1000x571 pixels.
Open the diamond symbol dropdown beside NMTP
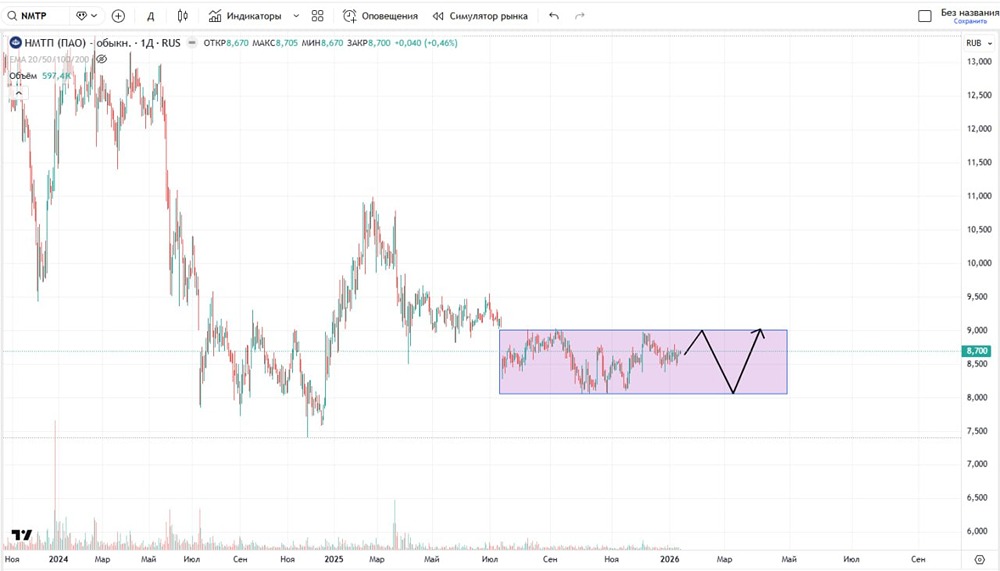87,16
